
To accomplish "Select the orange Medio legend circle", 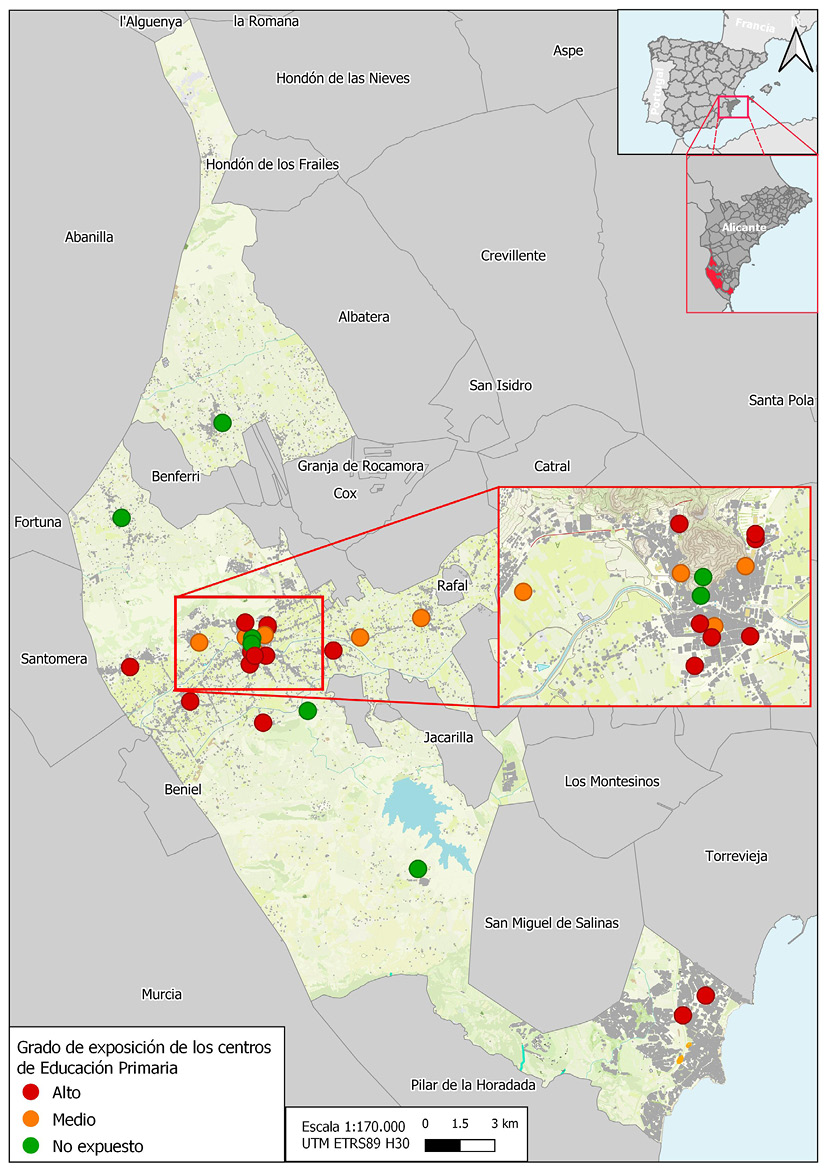I will (x=31, y=1119).
